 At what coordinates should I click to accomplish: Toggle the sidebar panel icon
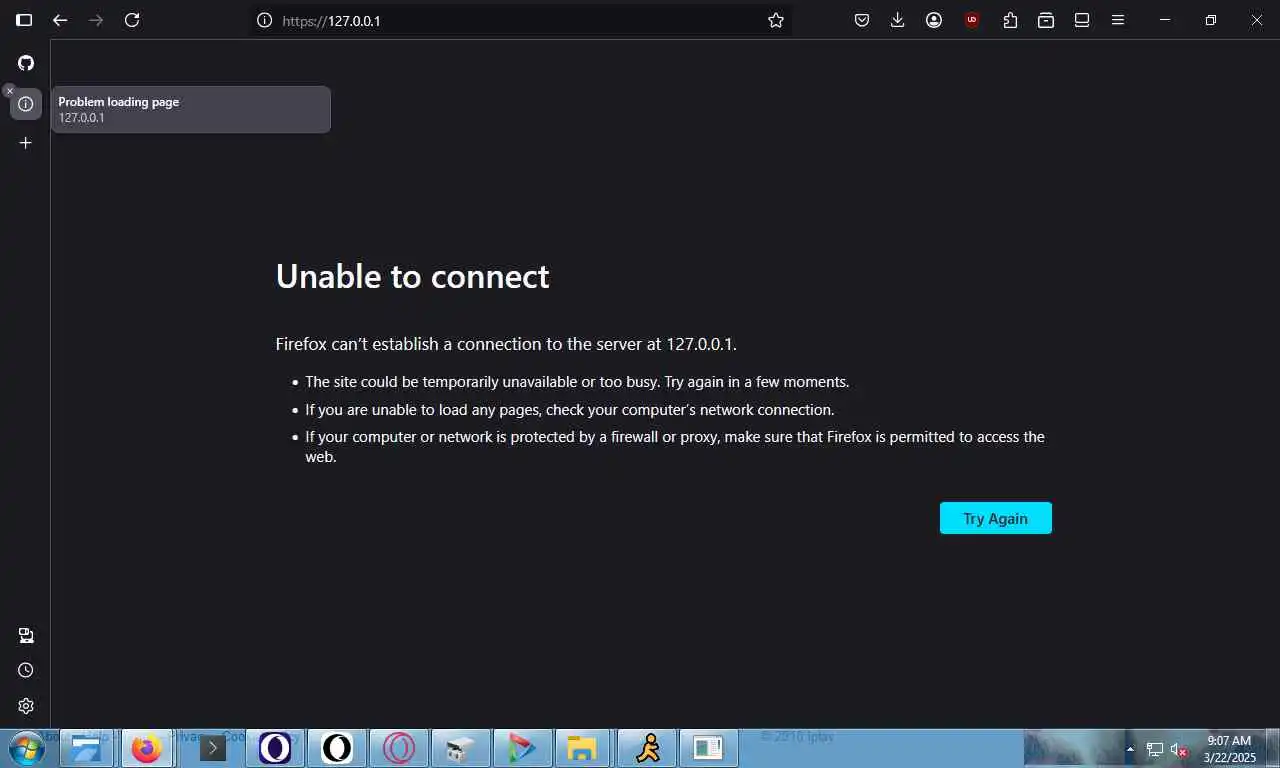(24, 20)
